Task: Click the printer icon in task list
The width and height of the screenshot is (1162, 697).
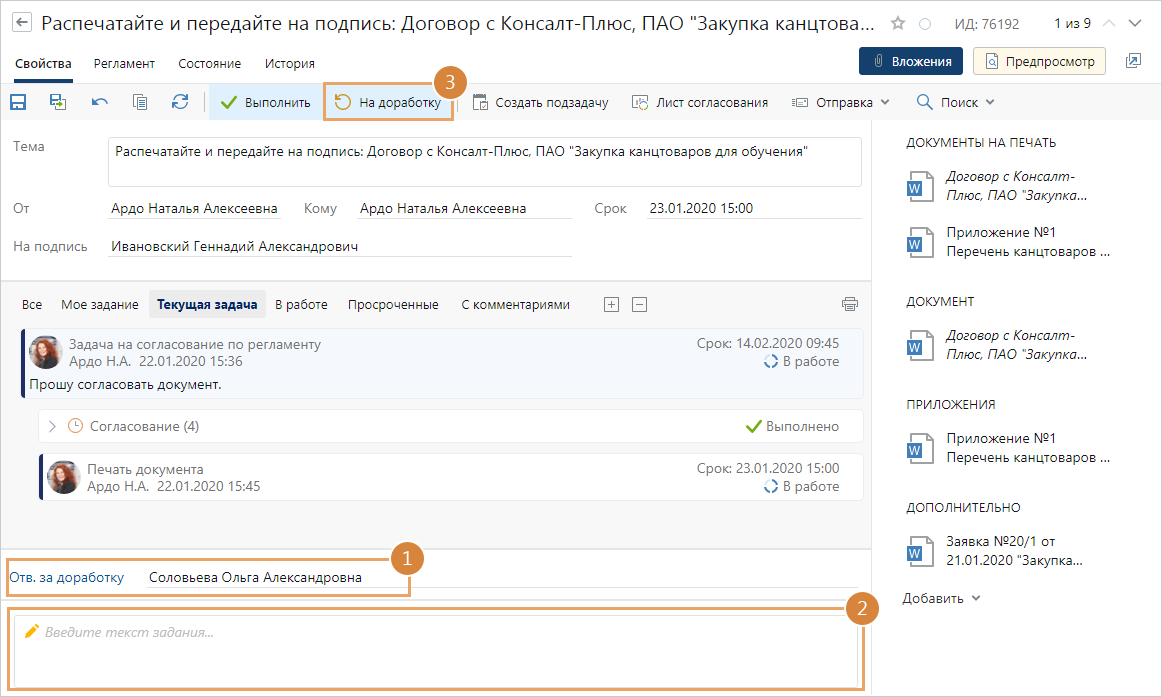Action: coord(850,304)
